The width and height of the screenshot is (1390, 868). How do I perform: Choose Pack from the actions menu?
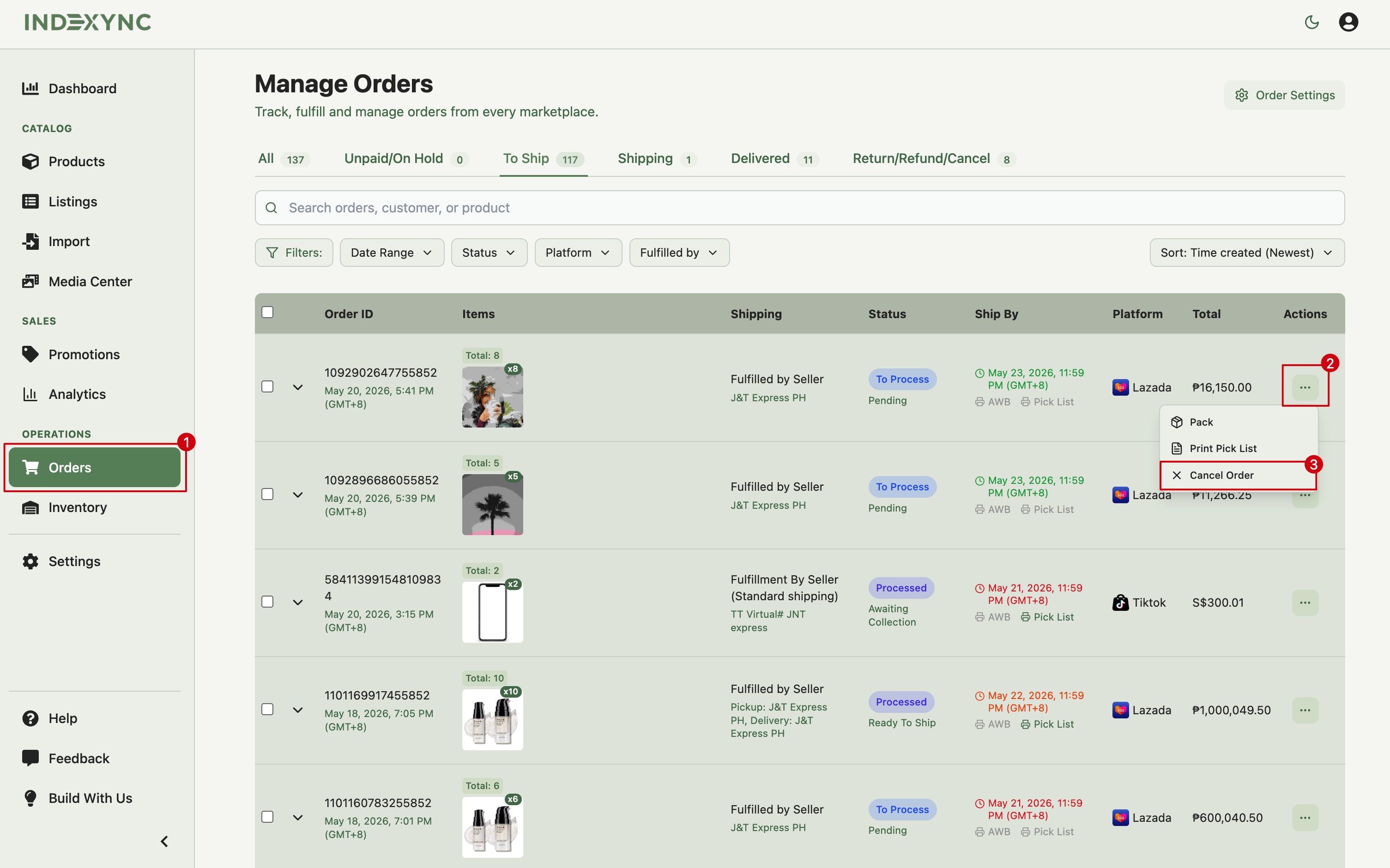point(1238,422)
